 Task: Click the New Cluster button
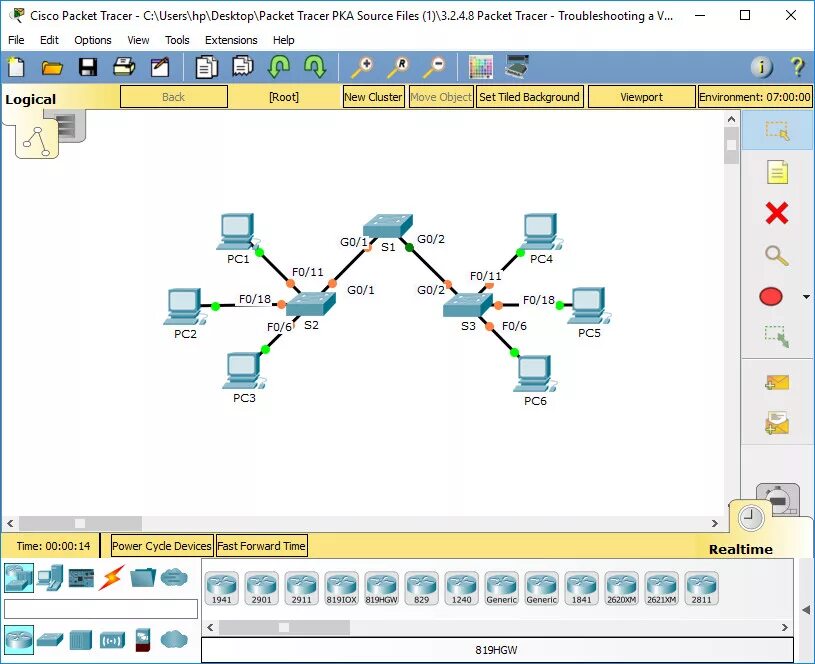click(x=373, y=97)
